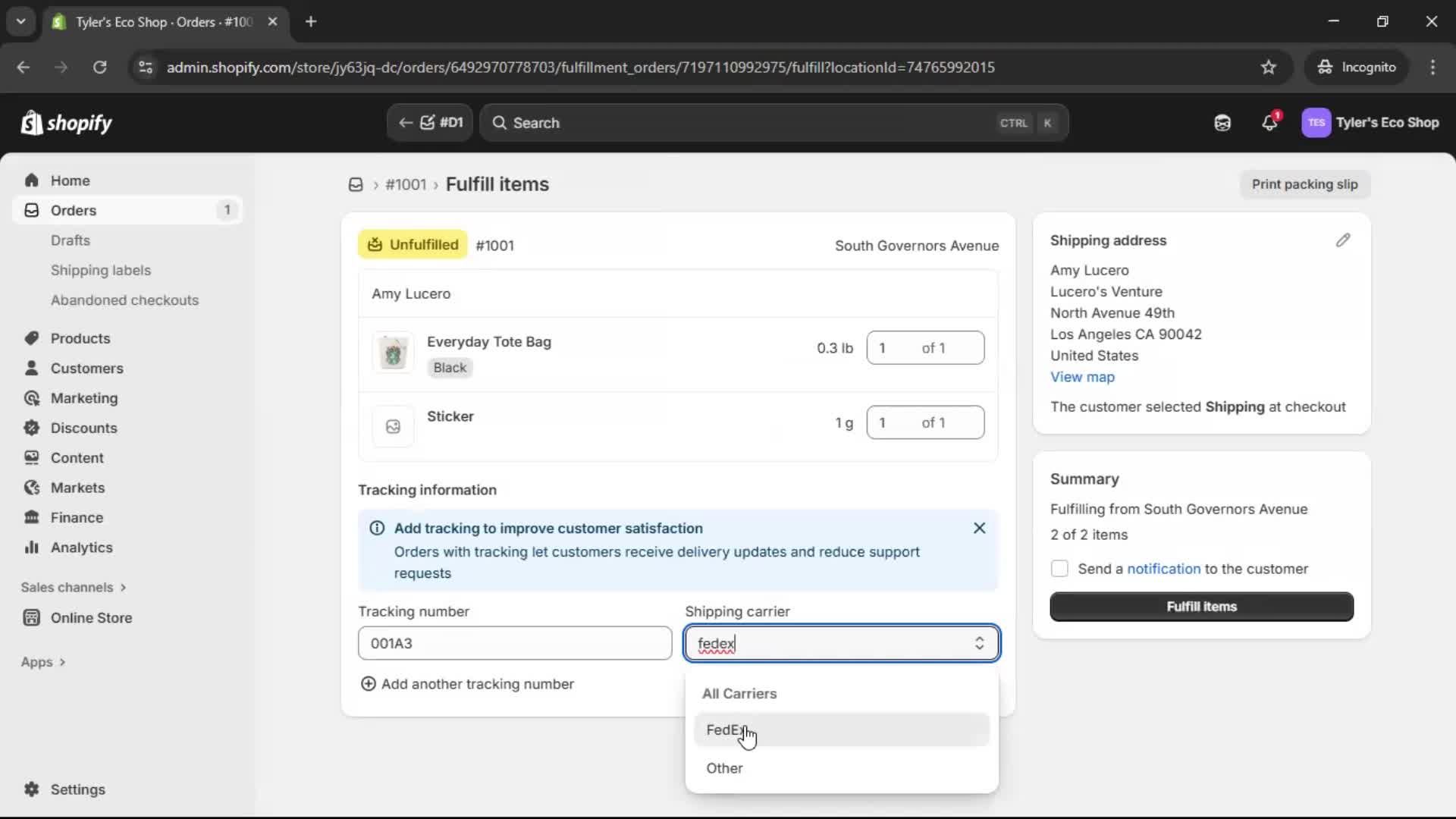Click the Fulfill items button
Viewport: 1456px width, 819px height.
click(1201, 607)
